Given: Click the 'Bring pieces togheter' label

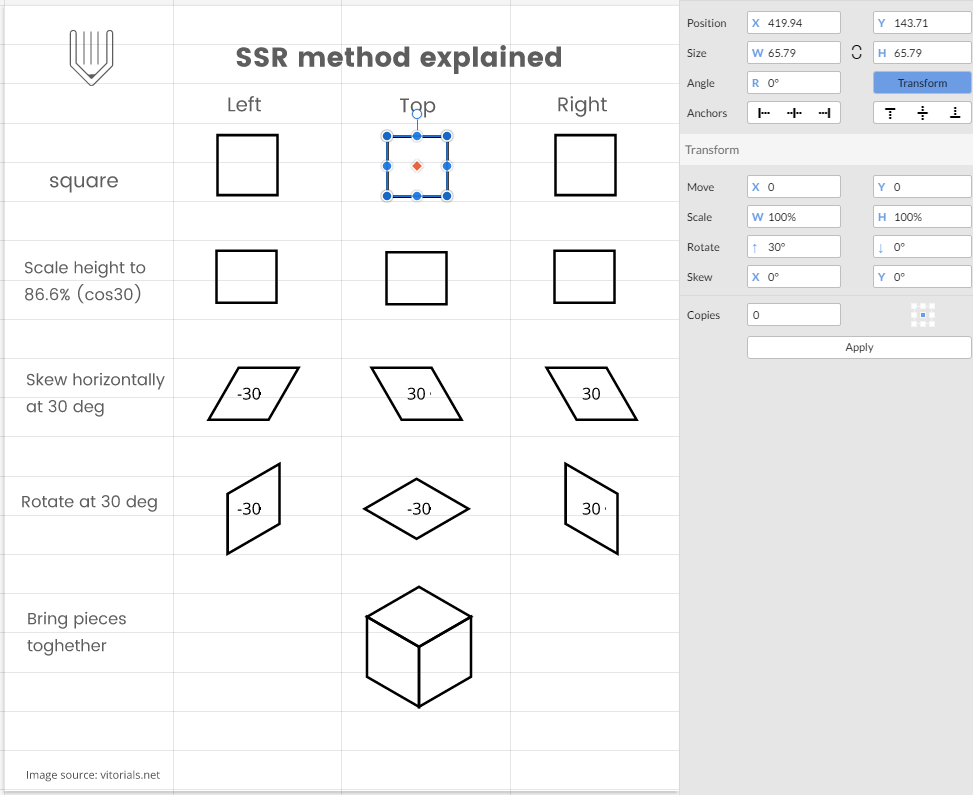Looking at the screenshot, I should (76, 632).
